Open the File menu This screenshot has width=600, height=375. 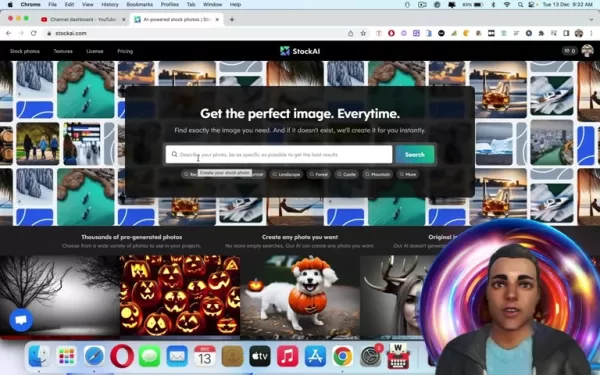tap(52, 5)
